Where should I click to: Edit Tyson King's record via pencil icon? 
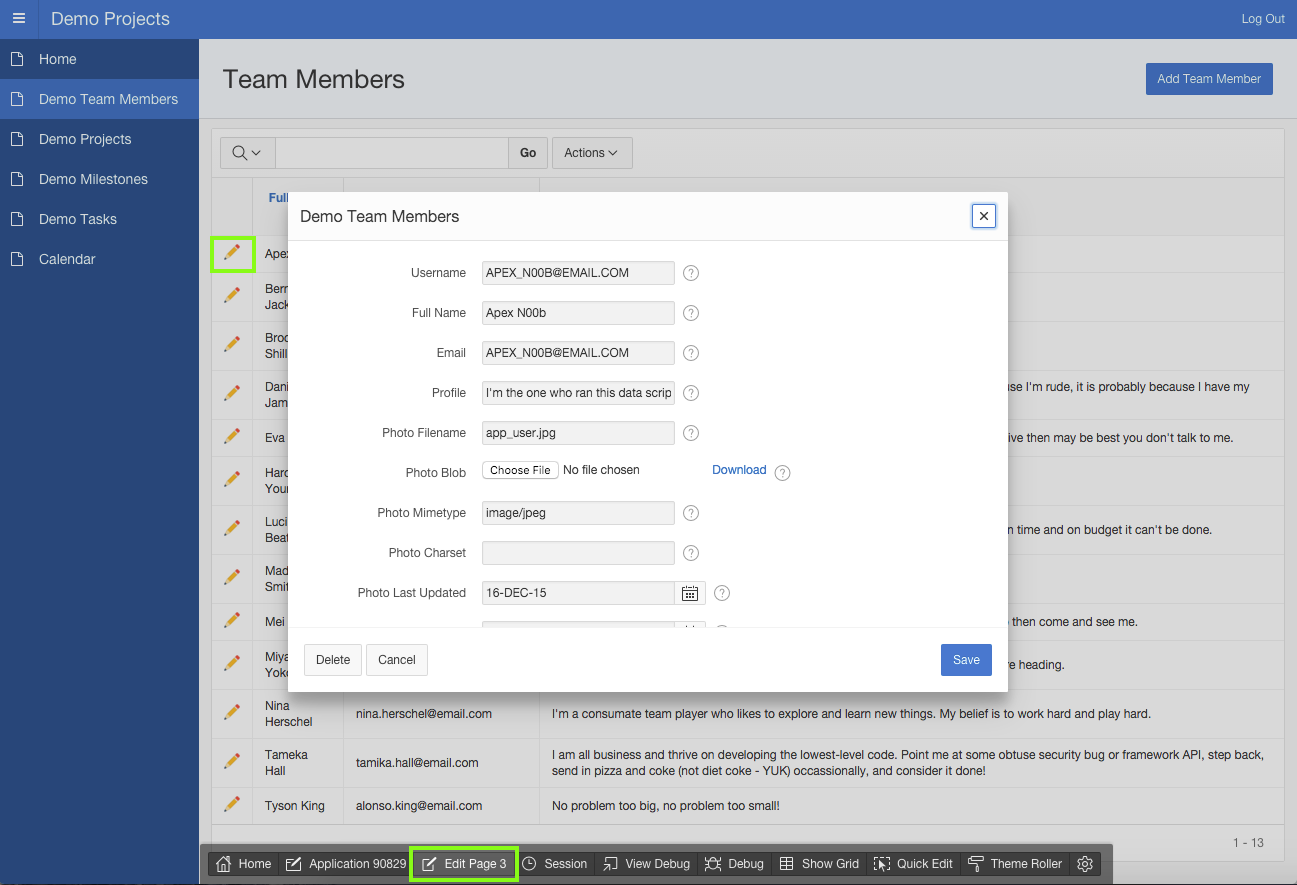click(x=232, y=804)
